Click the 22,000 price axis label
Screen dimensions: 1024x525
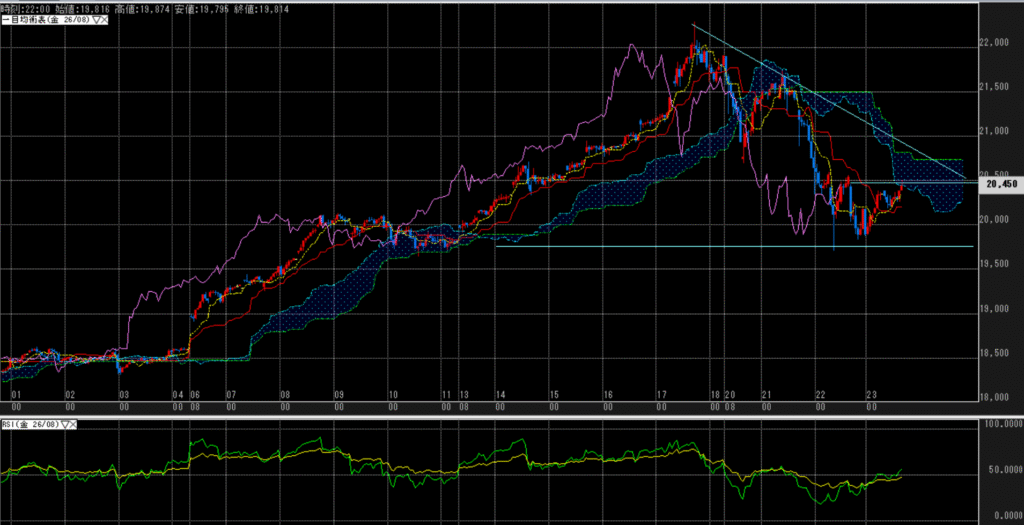click(995, 42)
